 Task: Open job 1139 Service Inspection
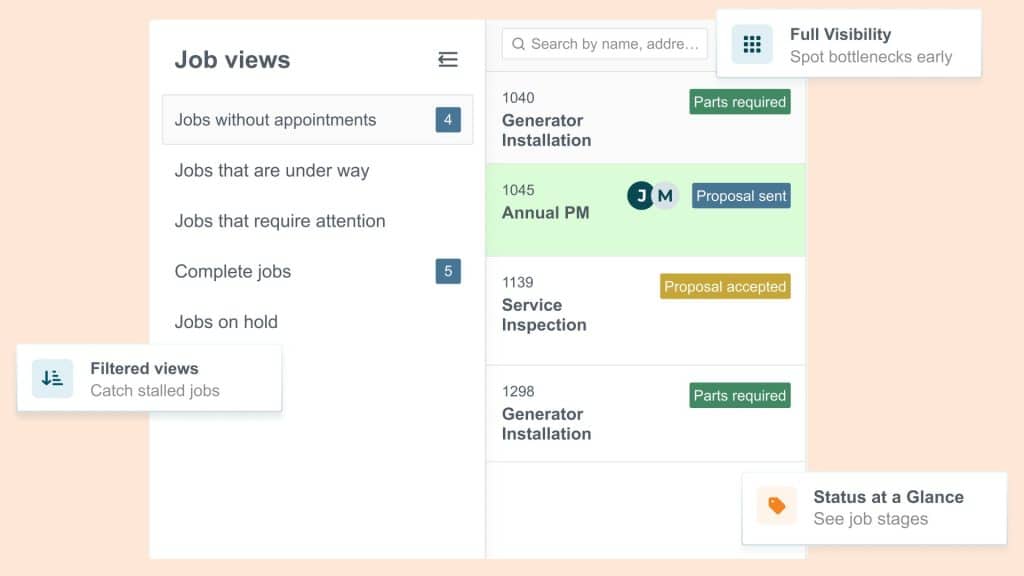tap(646, 311)
